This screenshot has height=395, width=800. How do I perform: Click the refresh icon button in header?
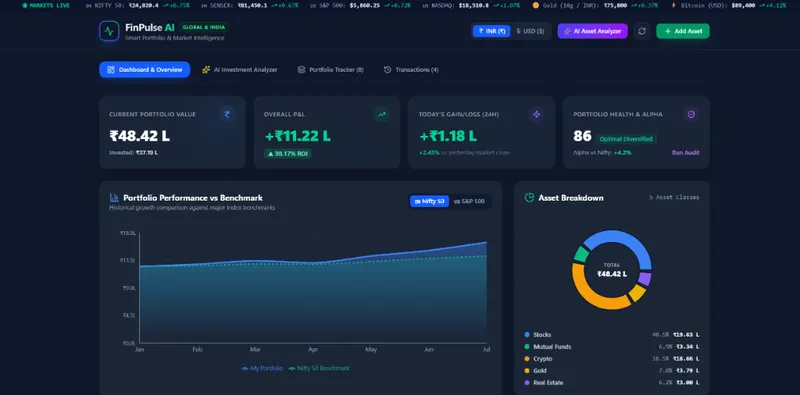(x=642, y=31)
